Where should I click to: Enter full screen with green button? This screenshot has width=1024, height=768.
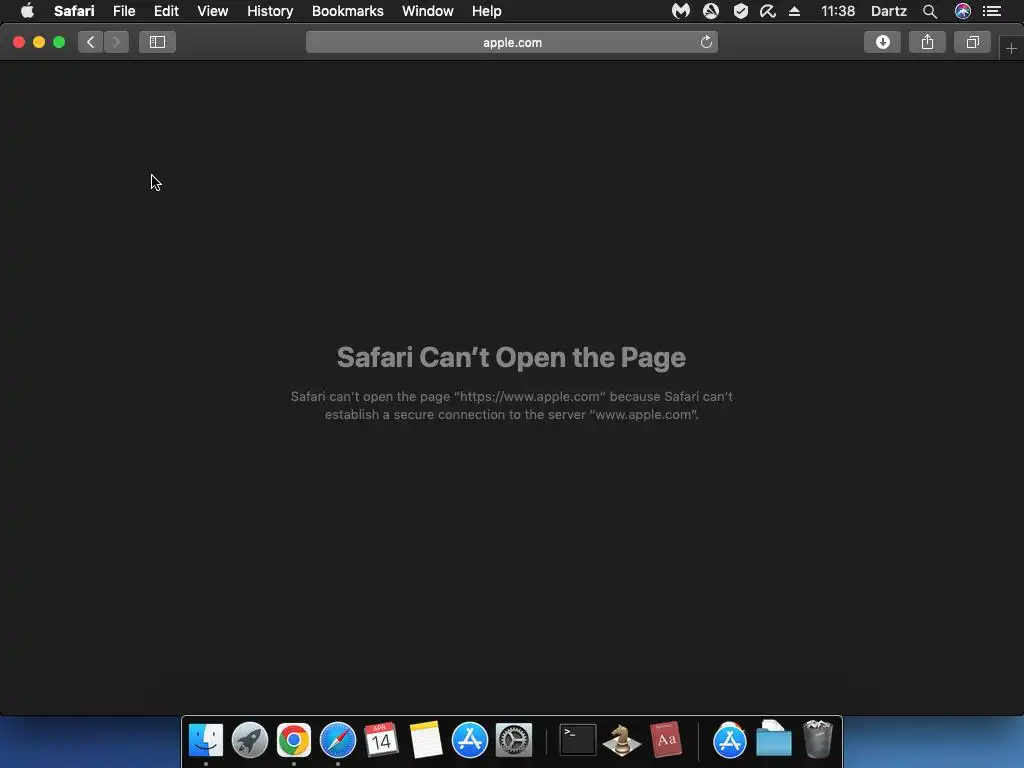tap(59, 42)
